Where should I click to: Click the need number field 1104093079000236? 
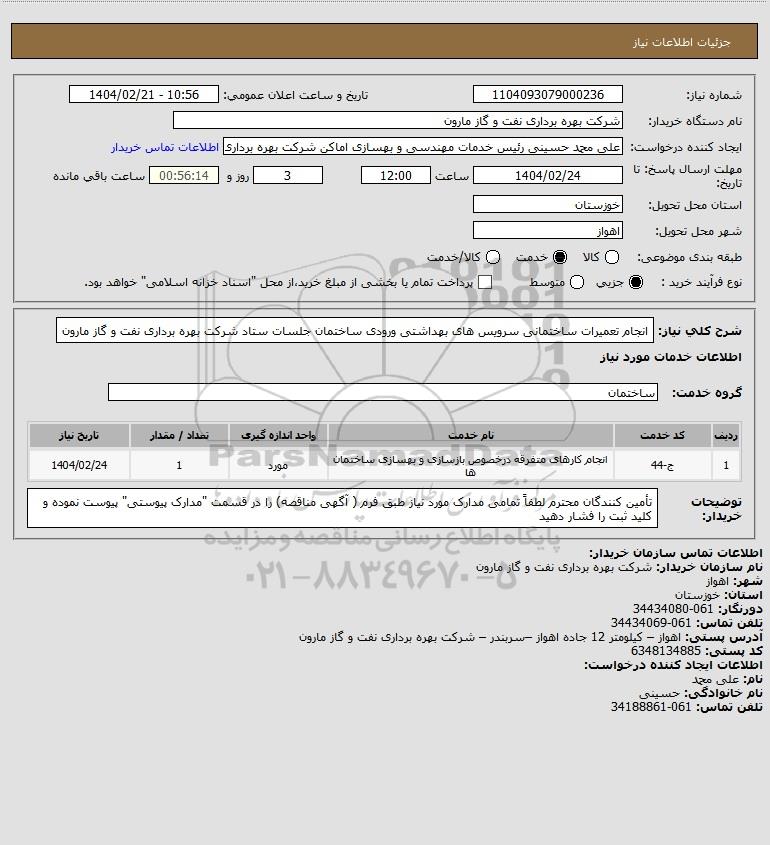[547, 94]
